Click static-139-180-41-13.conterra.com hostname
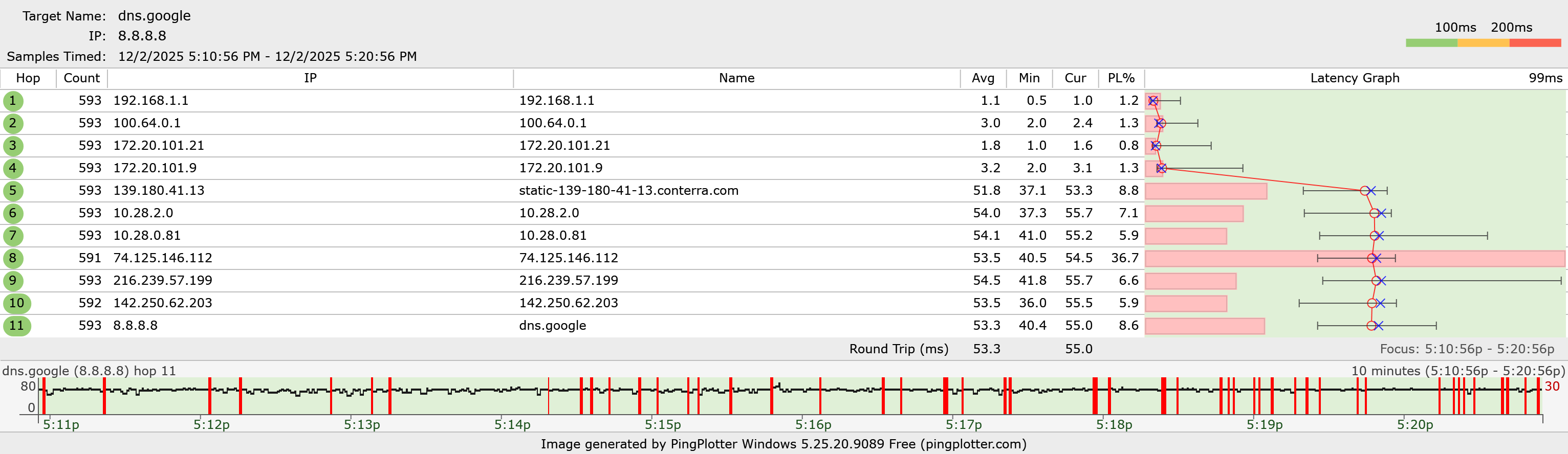The height and width of the screenshot is (454, 1568). point(628,191)
